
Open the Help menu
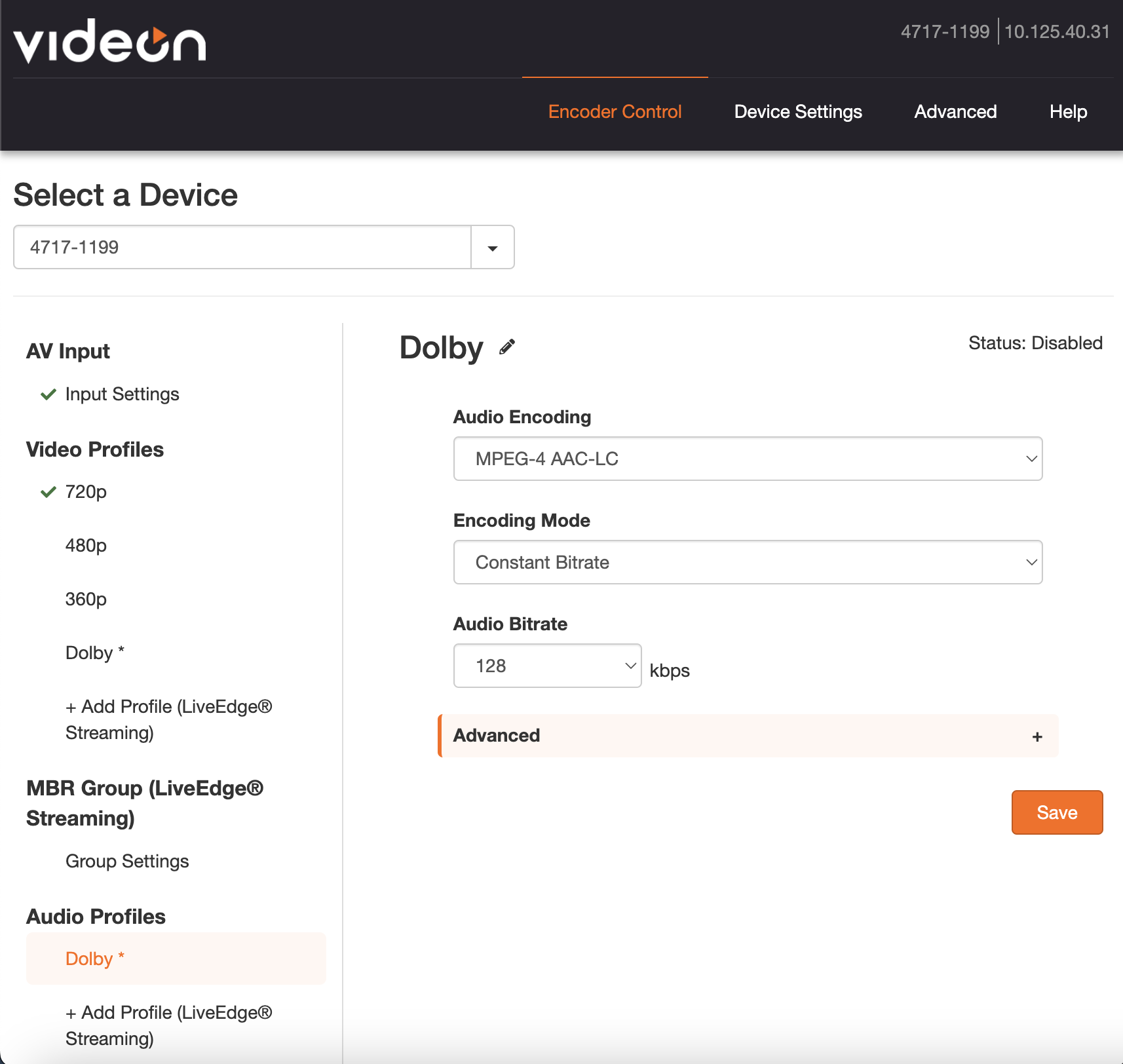coord(1067,112)
